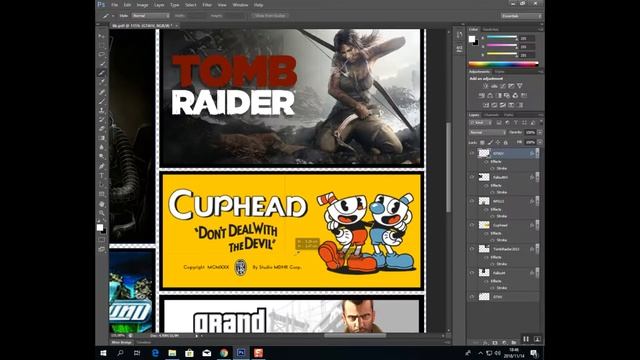Hide the TombRaider2013 layer
Screen dimensions: 640x360
coord(472,249)
